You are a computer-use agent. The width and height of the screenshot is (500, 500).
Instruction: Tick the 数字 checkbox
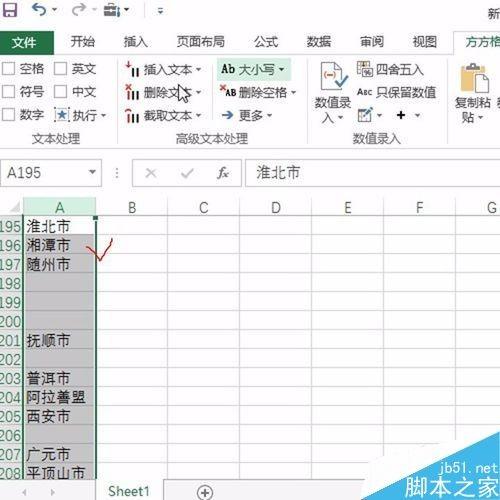(x=8, y=115)
